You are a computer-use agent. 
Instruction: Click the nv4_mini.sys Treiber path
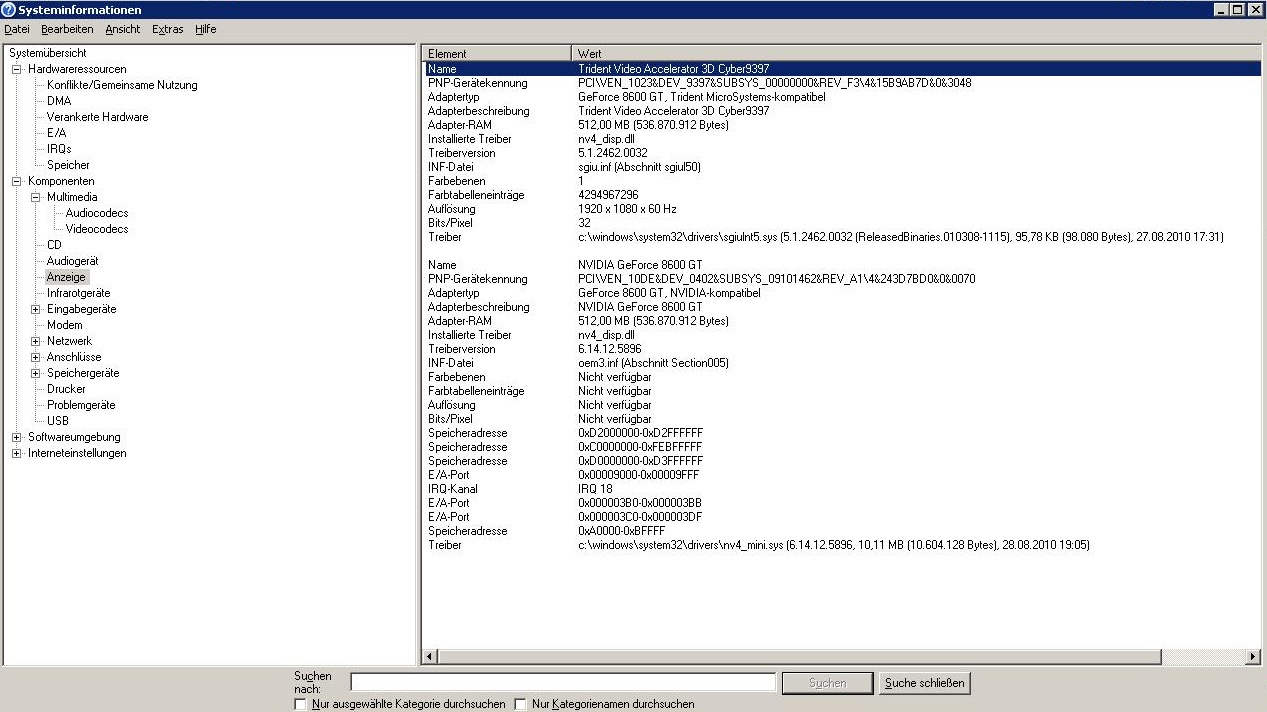[x=834, y=545]
